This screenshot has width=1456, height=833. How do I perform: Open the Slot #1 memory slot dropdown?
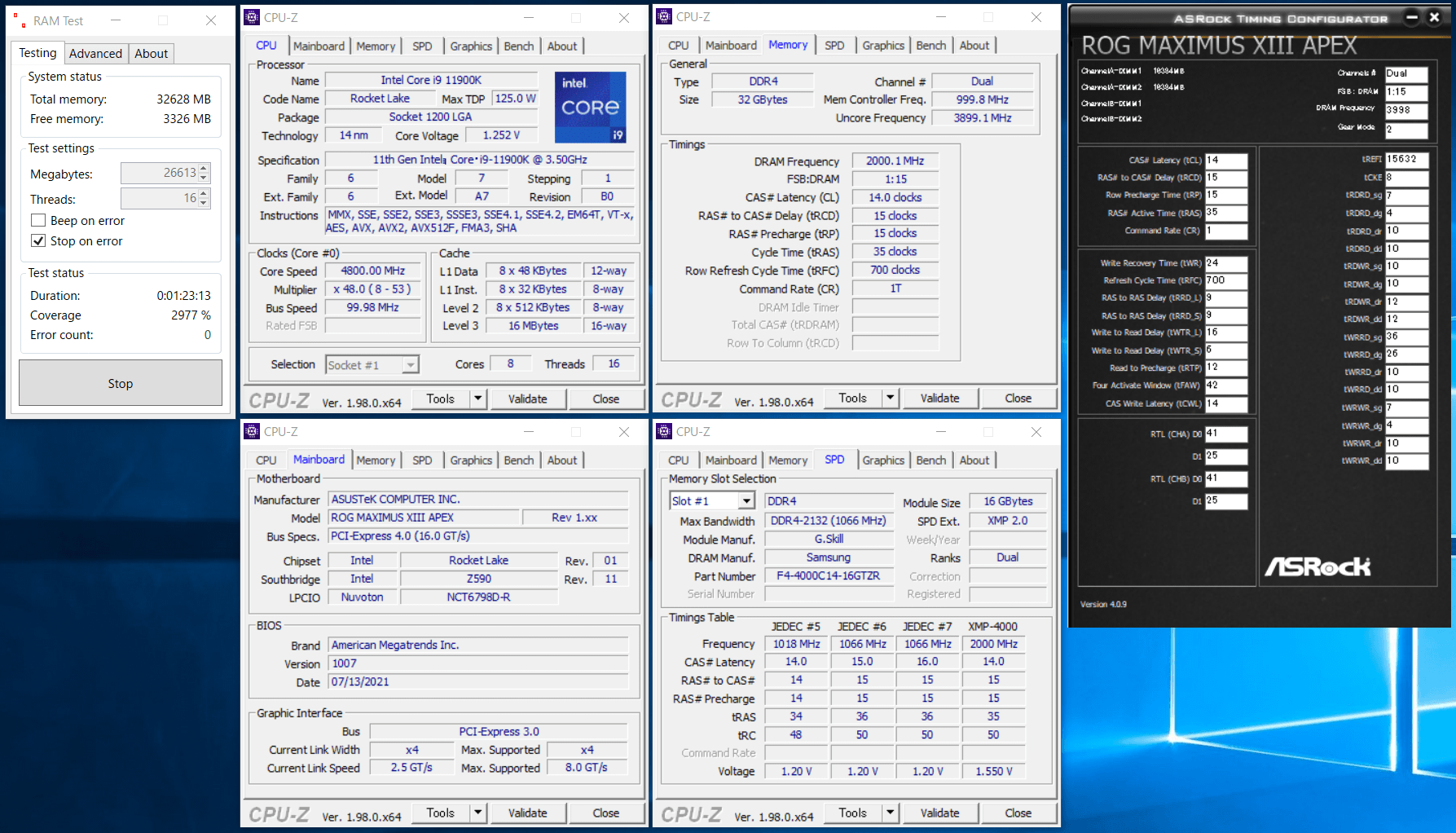(746, 500)
